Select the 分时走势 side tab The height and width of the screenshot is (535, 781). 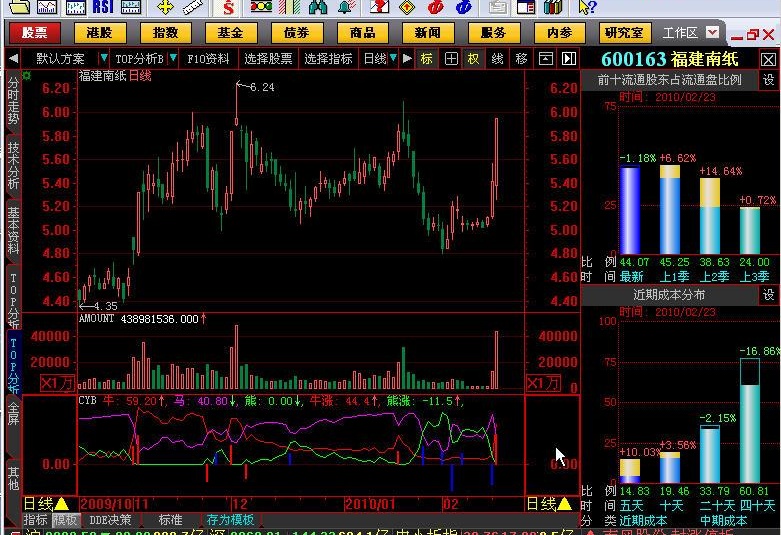click(13, 100)
